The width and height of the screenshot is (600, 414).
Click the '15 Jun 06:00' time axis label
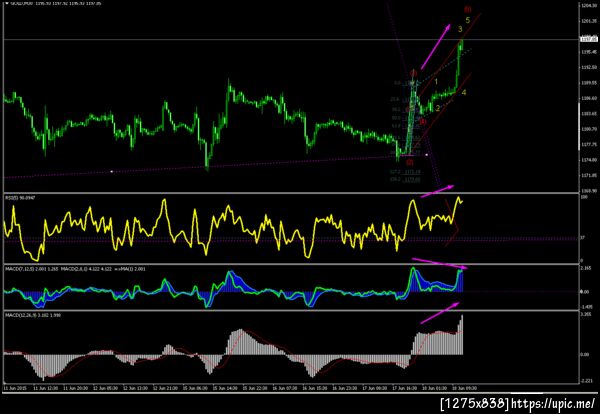point(195,388)
